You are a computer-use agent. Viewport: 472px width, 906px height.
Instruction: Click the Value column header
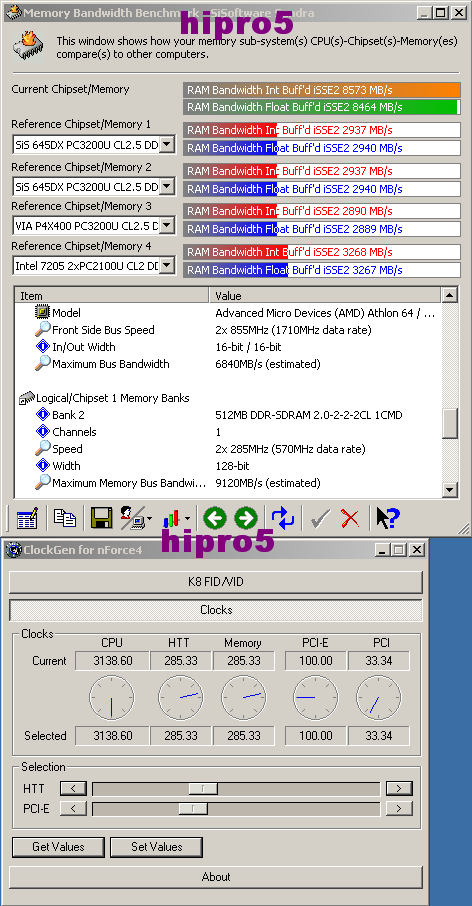[325, 296]
